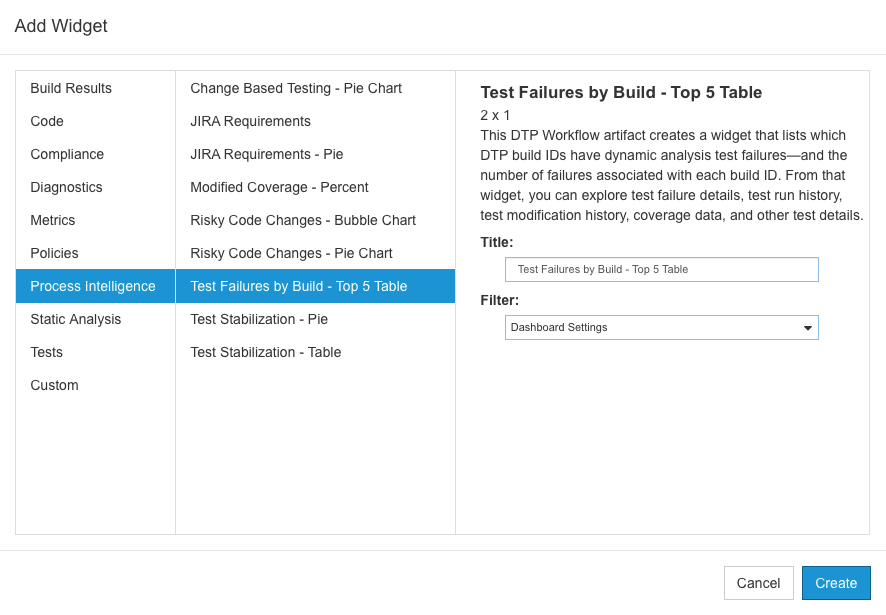
Task: Select Change Based Testing - Pie Chart widget
Action: point(315,88)
